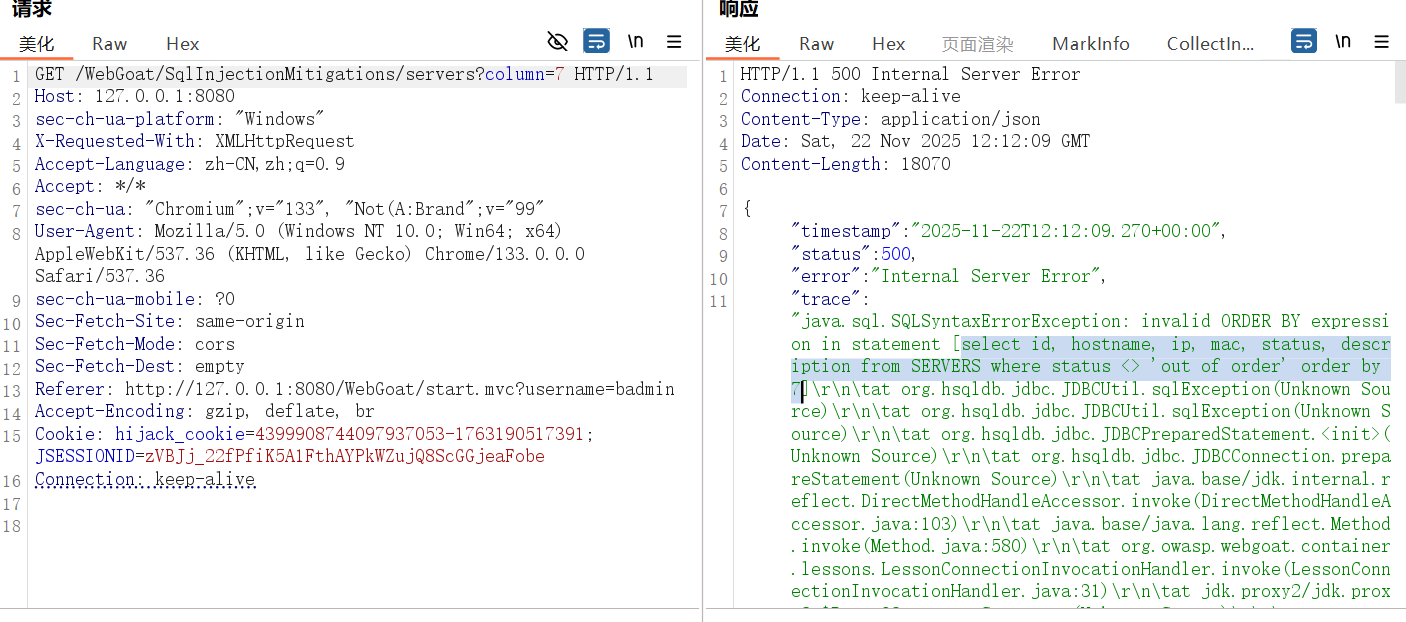Click the Accept: */* header line
Viewport: 1406px width, 622px height.
[90, 186]
